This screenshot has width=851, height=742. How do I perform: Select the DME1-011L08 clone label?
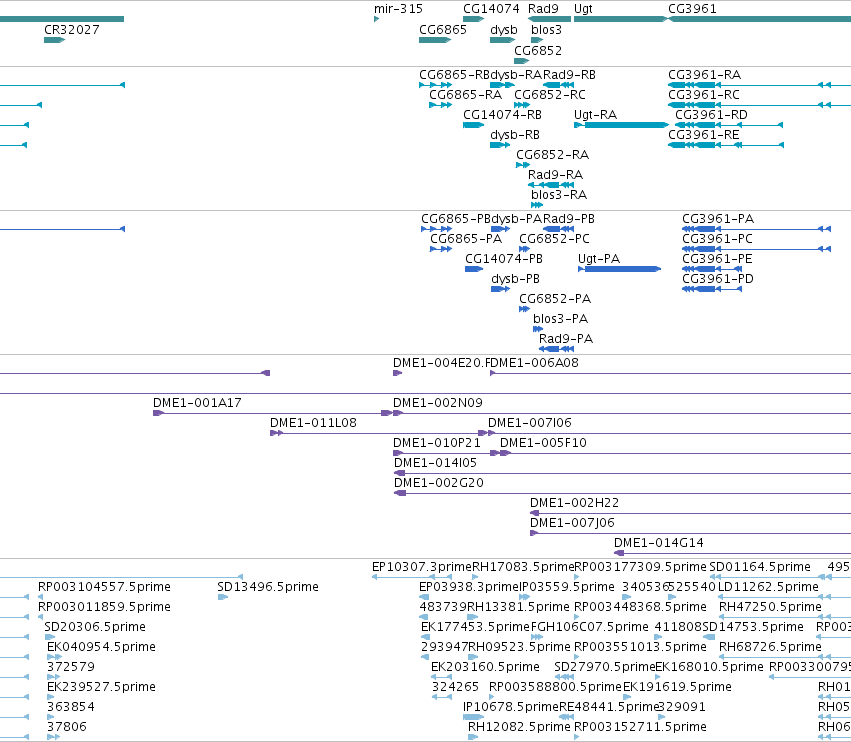(313, 423)
